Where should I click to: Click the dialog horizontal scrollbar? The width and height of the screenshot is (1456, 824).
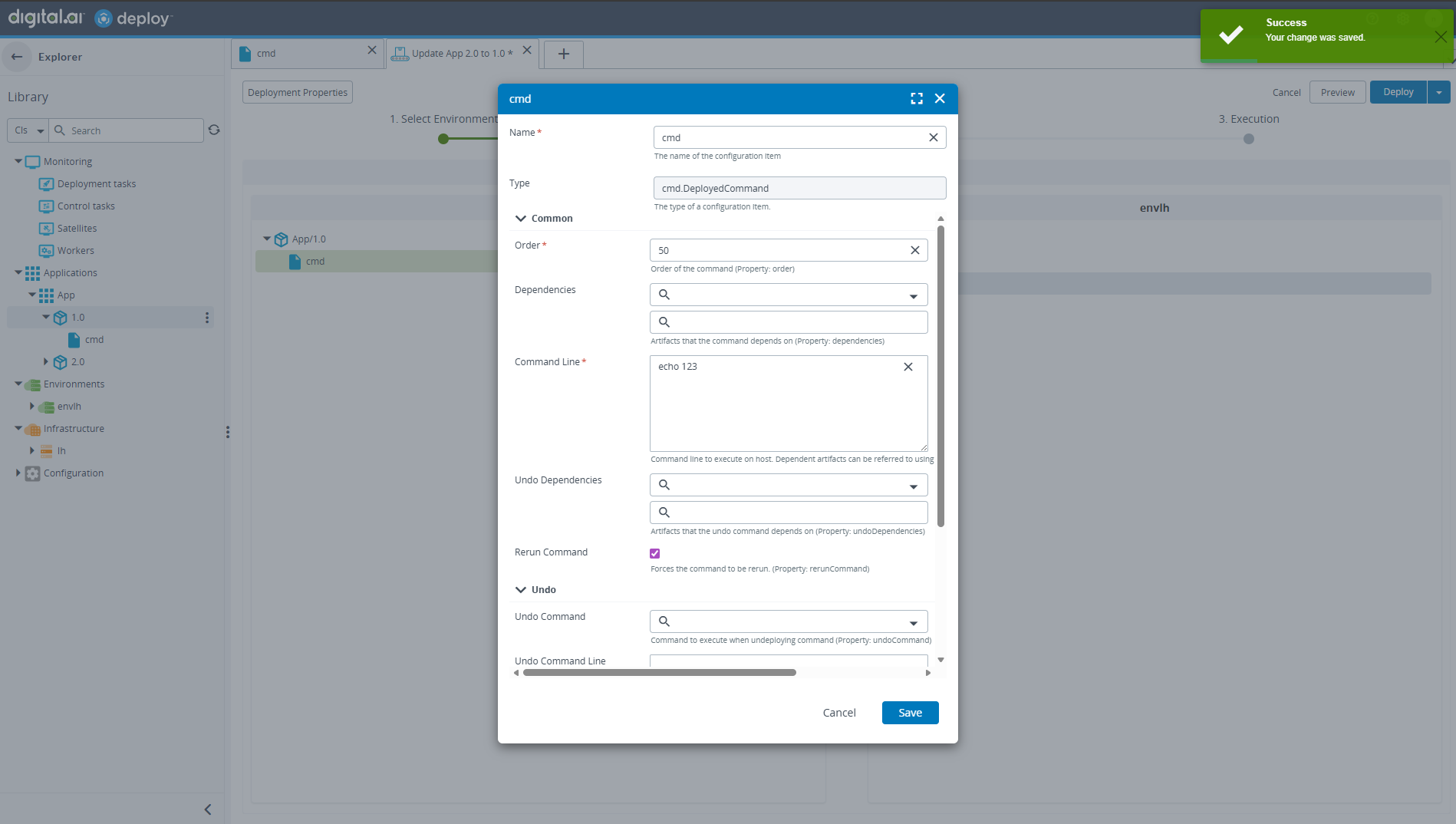click(660, 673)
